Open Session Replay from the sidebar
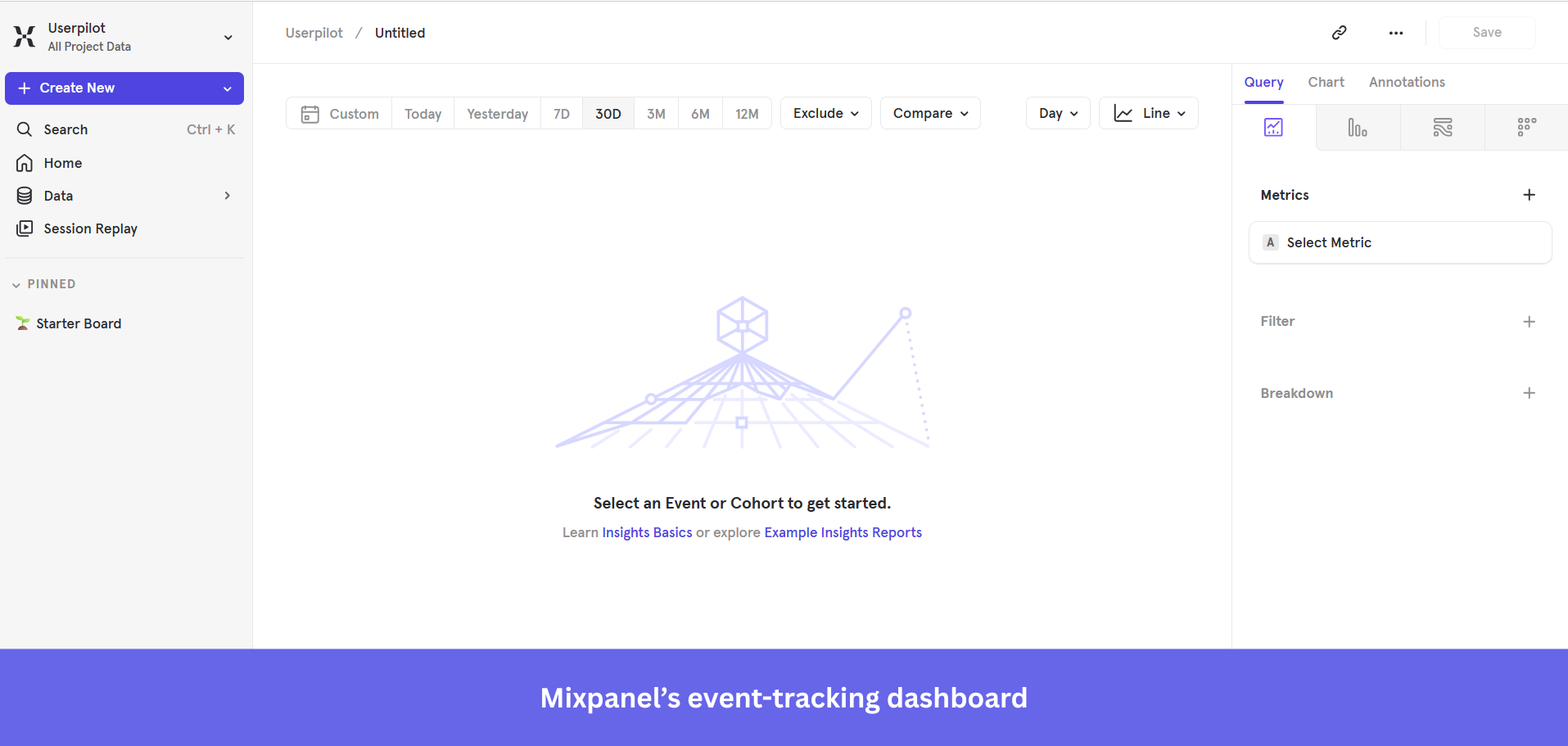 pyautogui.click(x=90, y=228)
